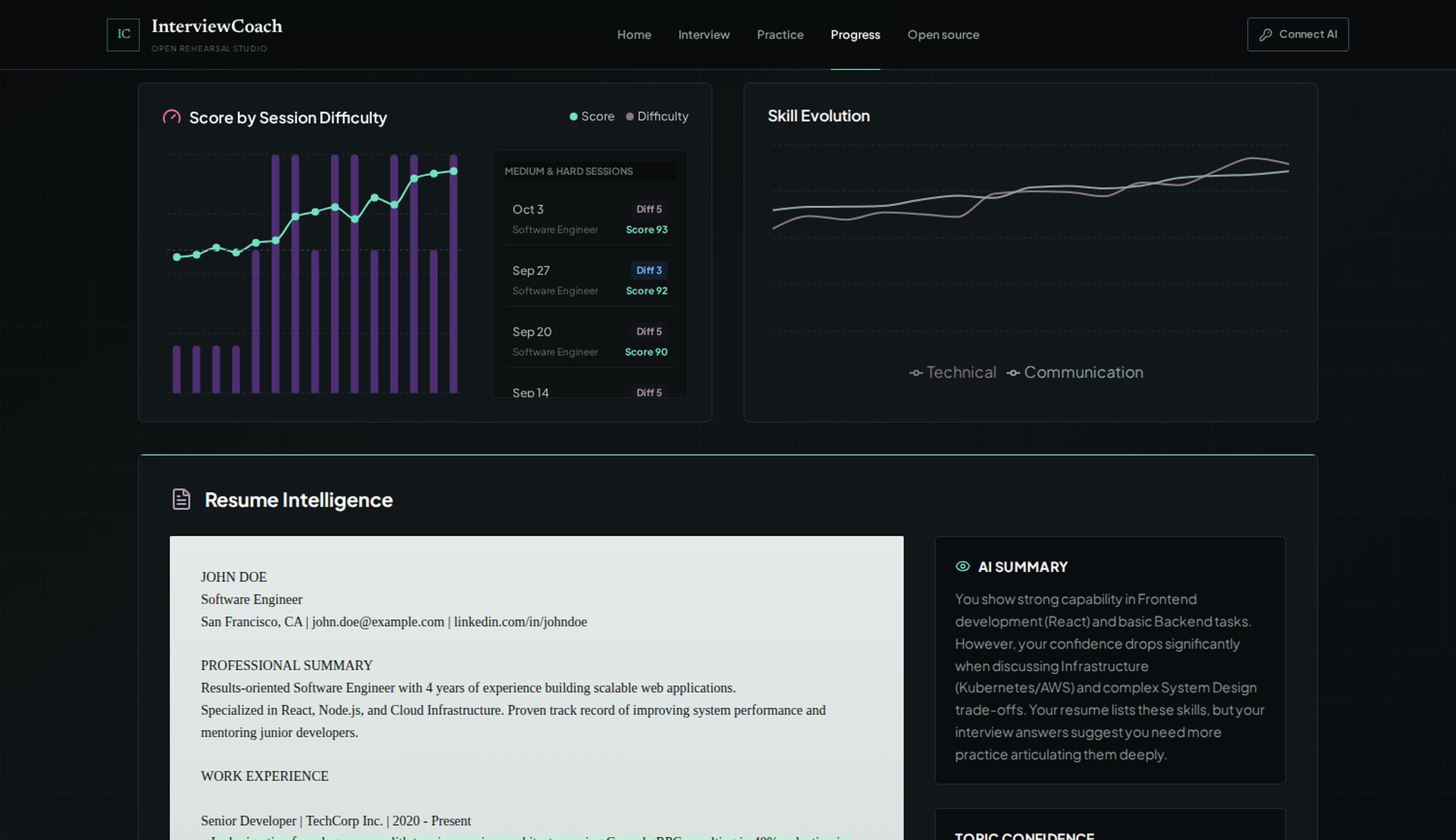Click the Resume Intelligence heading
Viewport: 1456px width, 840px height.
point(298,500)
